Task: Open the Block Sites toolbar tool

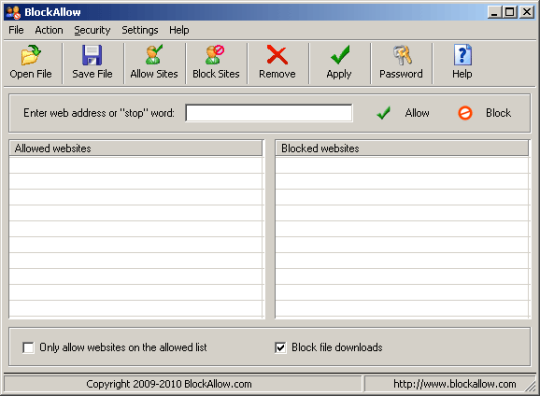Action: coord(216,62)
